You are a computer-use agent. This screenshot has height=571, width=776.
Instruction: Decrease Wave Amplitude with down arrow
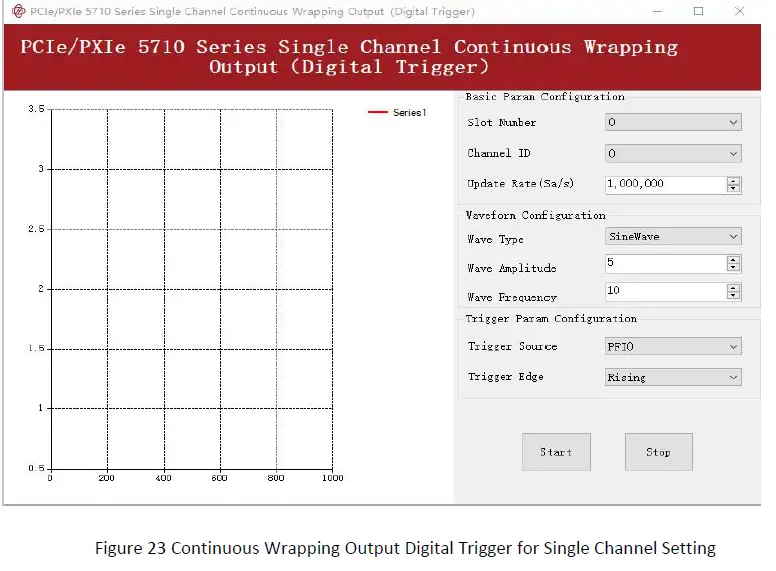point(733,268)
